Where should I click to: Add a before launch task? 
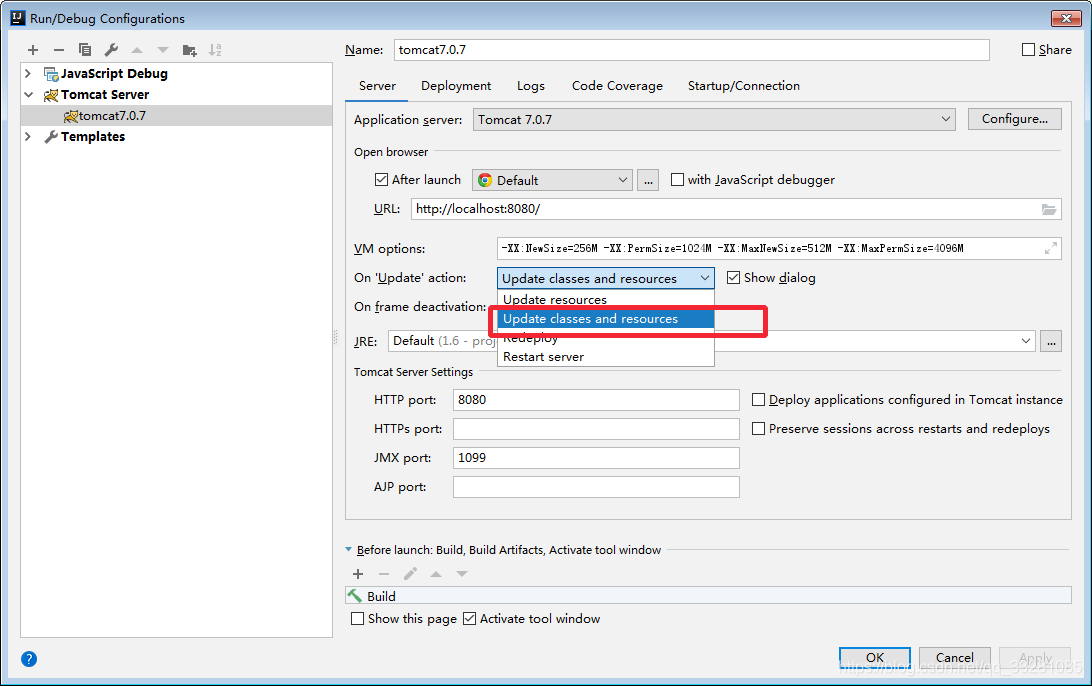[358, 574]
